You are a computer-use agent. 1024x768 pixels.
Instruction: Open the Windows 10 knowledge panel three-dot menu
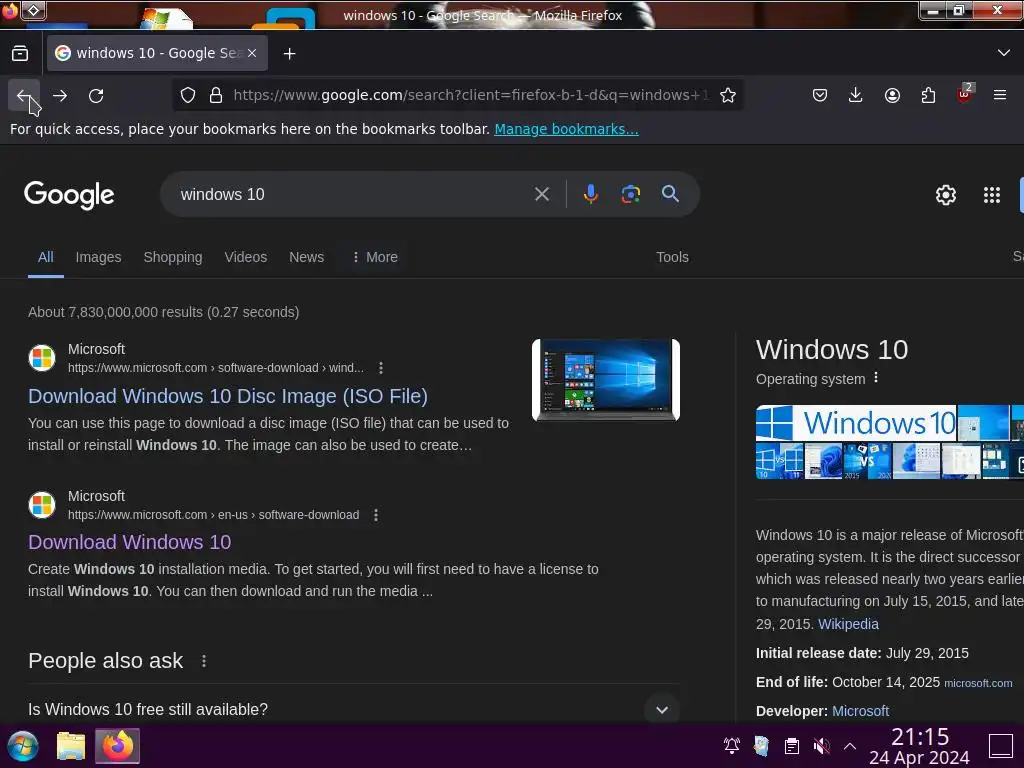[876, 378]
